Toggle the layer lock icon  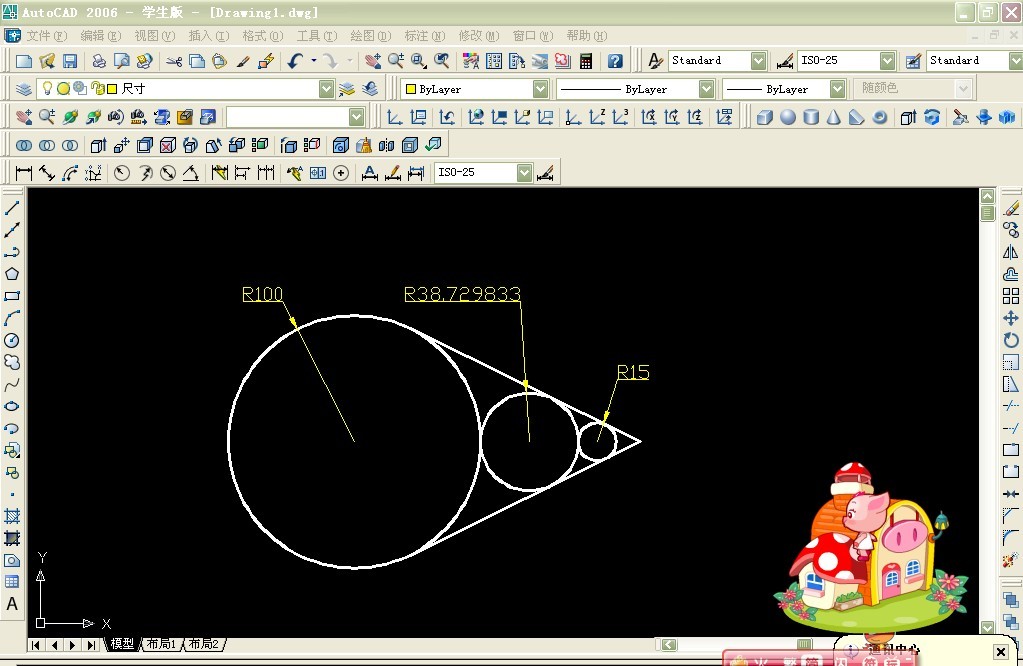point(96,88)
